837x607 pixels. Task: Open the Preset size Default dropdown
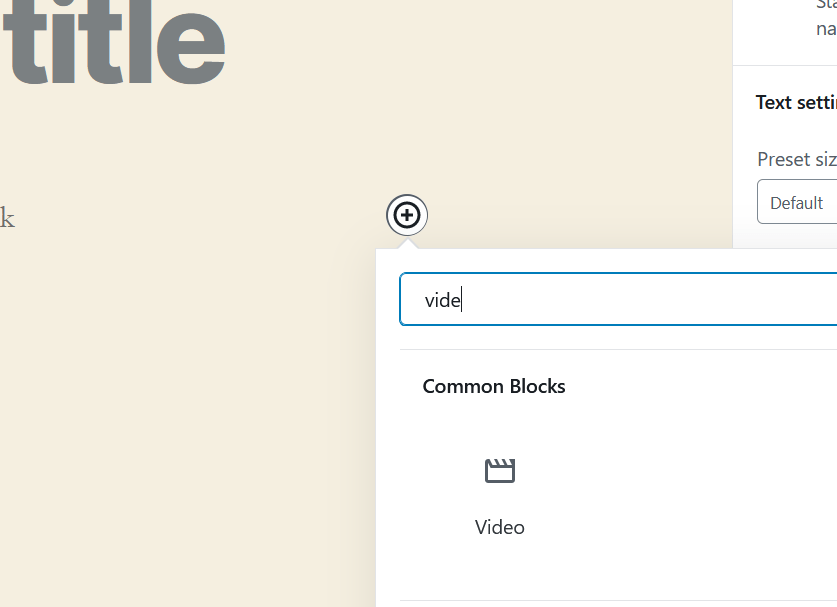[797, 202]
